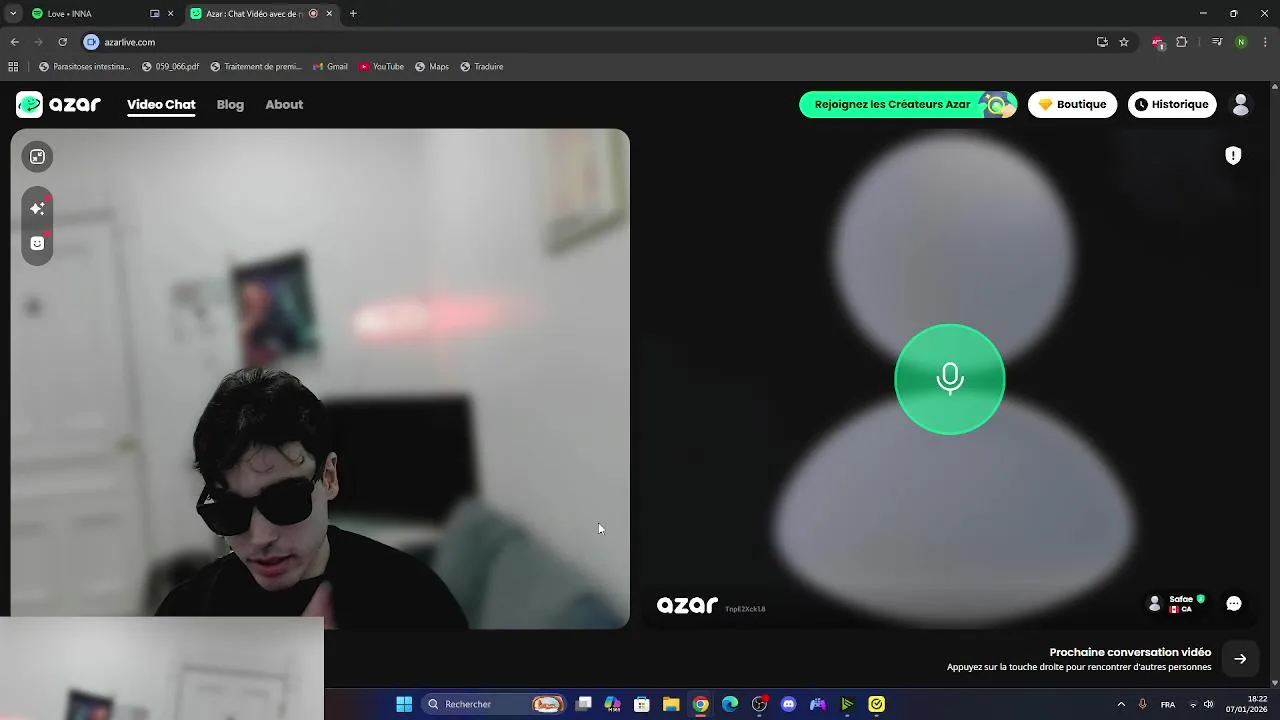
Task: Click Prochaine conversation vidéo text
Action: 1130,652
